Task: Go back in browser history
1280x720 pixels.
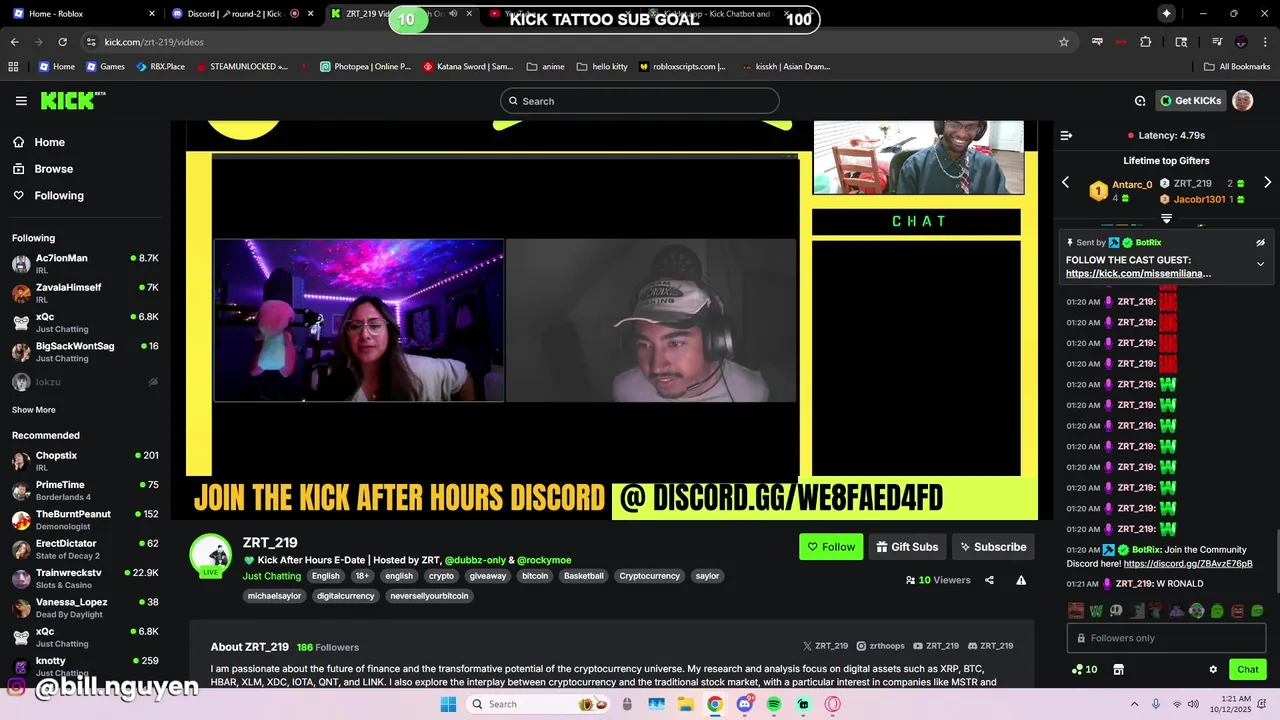Action: coord(14,42)
